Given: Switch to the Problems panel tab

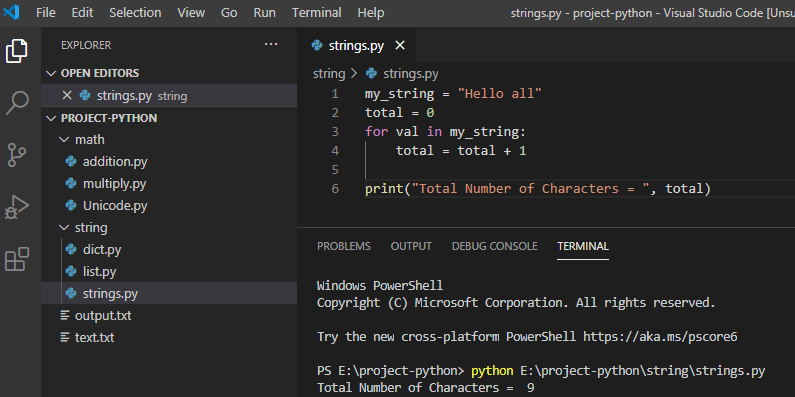Looking at the screenshot, I should point(344,246).
